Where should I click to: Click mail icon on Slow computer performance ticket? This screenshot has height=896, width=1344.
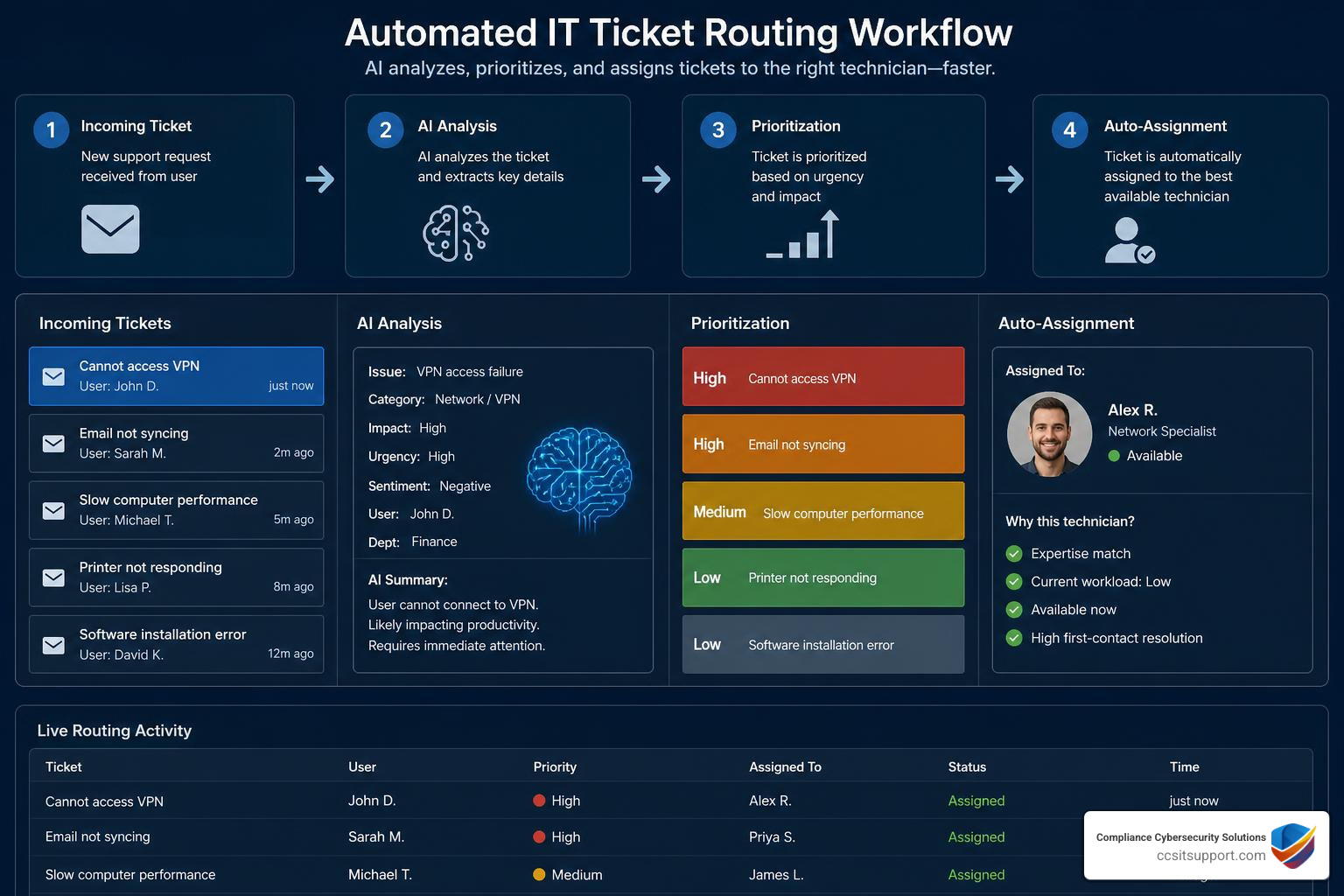(53, 511)
